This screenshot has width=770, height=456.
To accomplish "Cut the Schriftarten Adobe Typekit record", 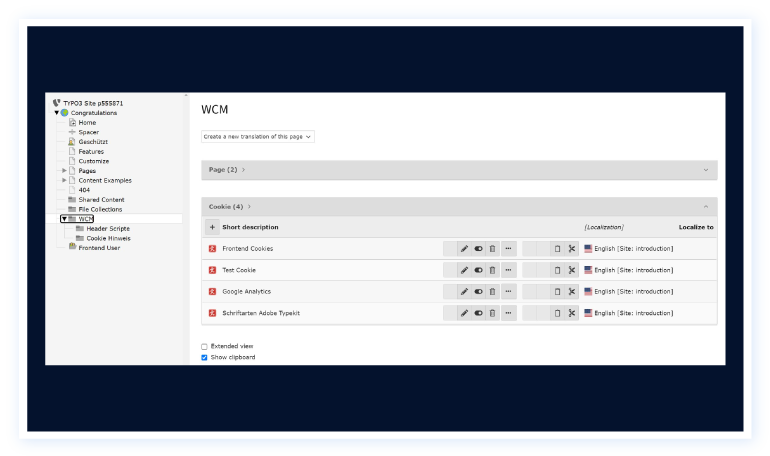I will click(x=572, y=313).
